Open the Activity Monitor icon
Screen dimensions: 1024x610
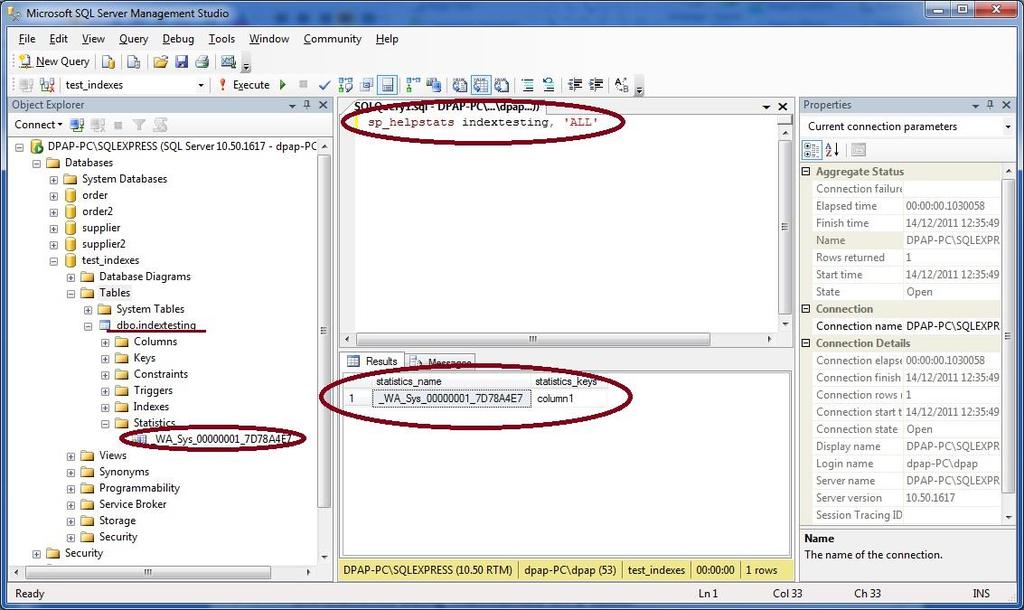click(x=228, y=61)
